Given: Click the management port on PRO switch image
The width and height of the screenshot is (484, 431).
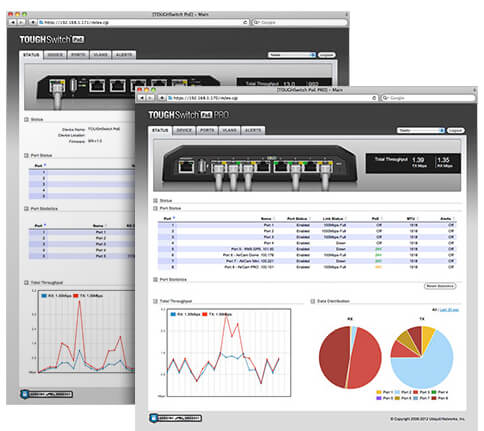Looking at the screenshot, I should (x=186, y=166).
